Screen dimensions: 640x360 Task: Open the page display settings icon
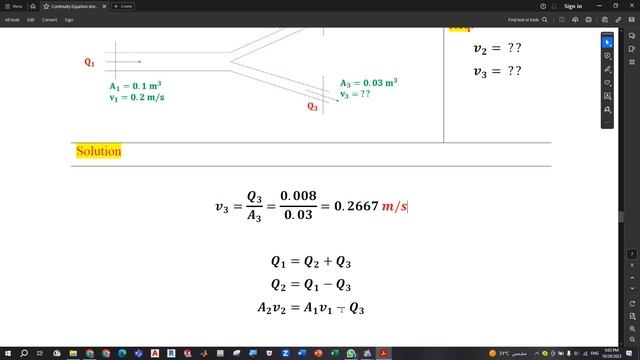(x=632, y=316)
